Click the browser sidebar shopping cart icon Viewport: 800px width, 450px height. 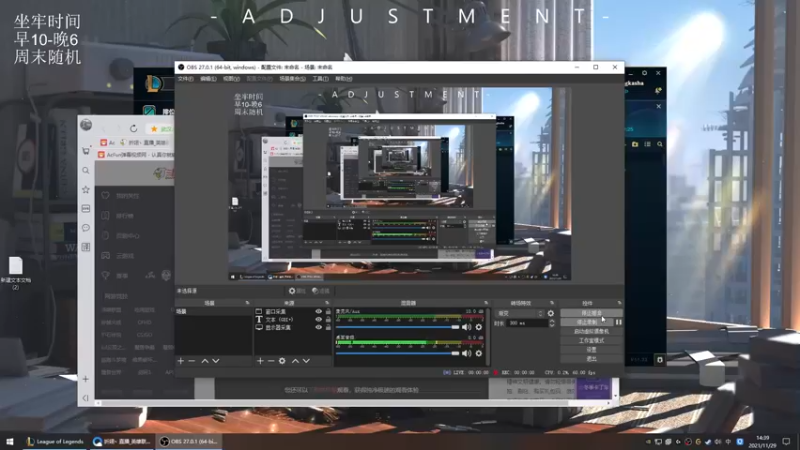click(x=86, y=151)
